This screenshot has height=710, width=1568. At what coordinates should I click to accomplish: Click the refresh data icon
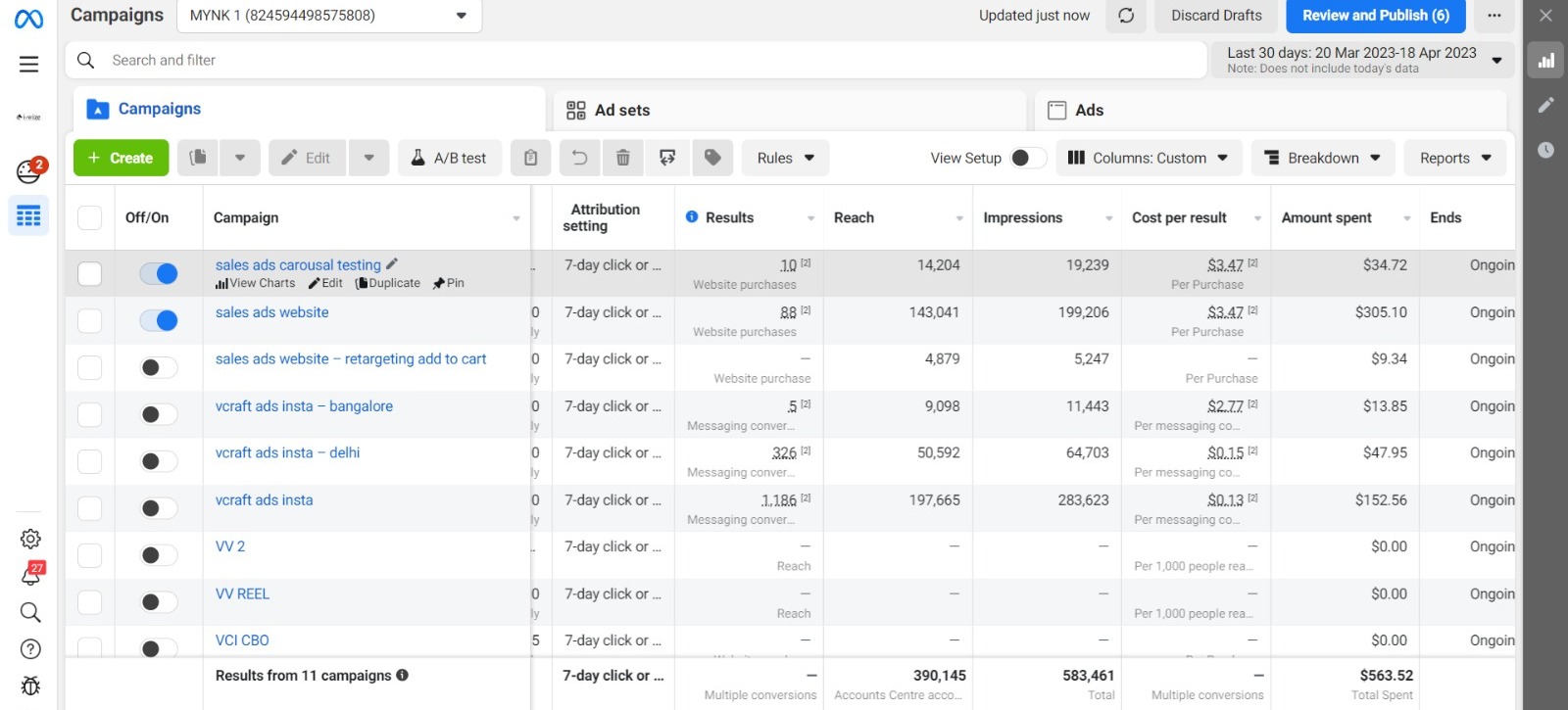1126,16
